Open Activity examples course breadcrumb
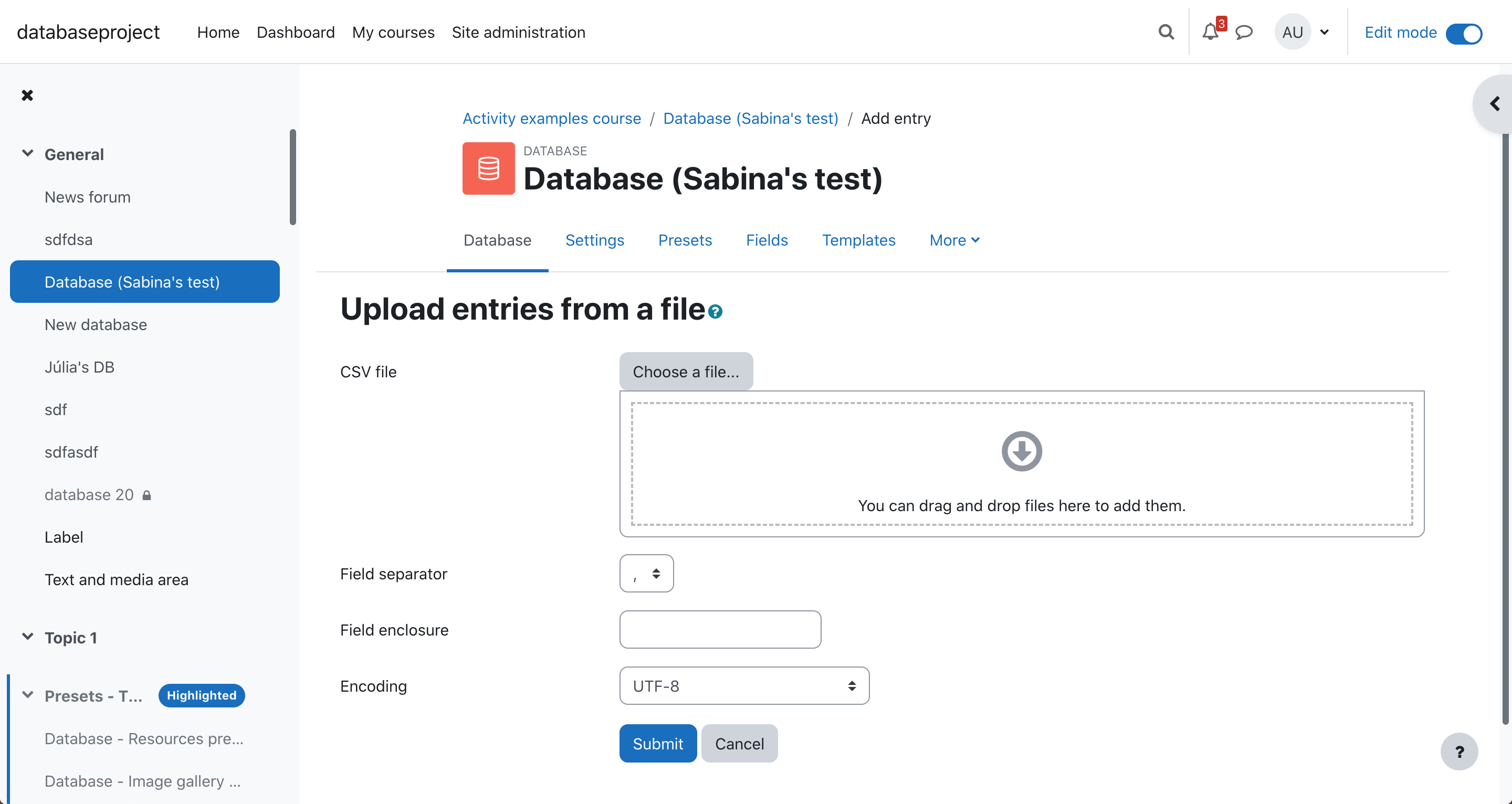 (551, 118)
